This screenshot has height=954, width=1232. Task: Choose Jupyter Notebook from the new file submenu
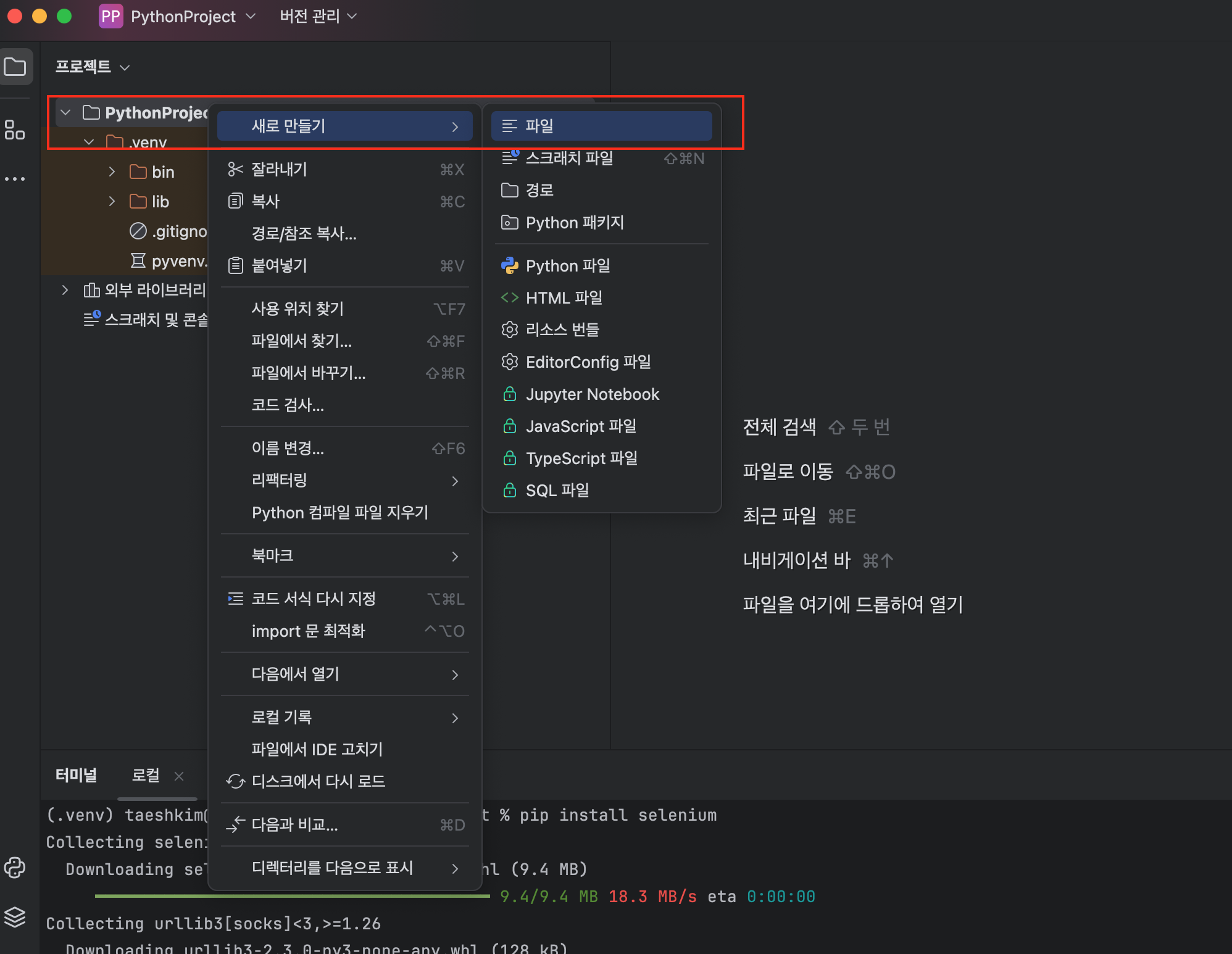pos(592,394)
